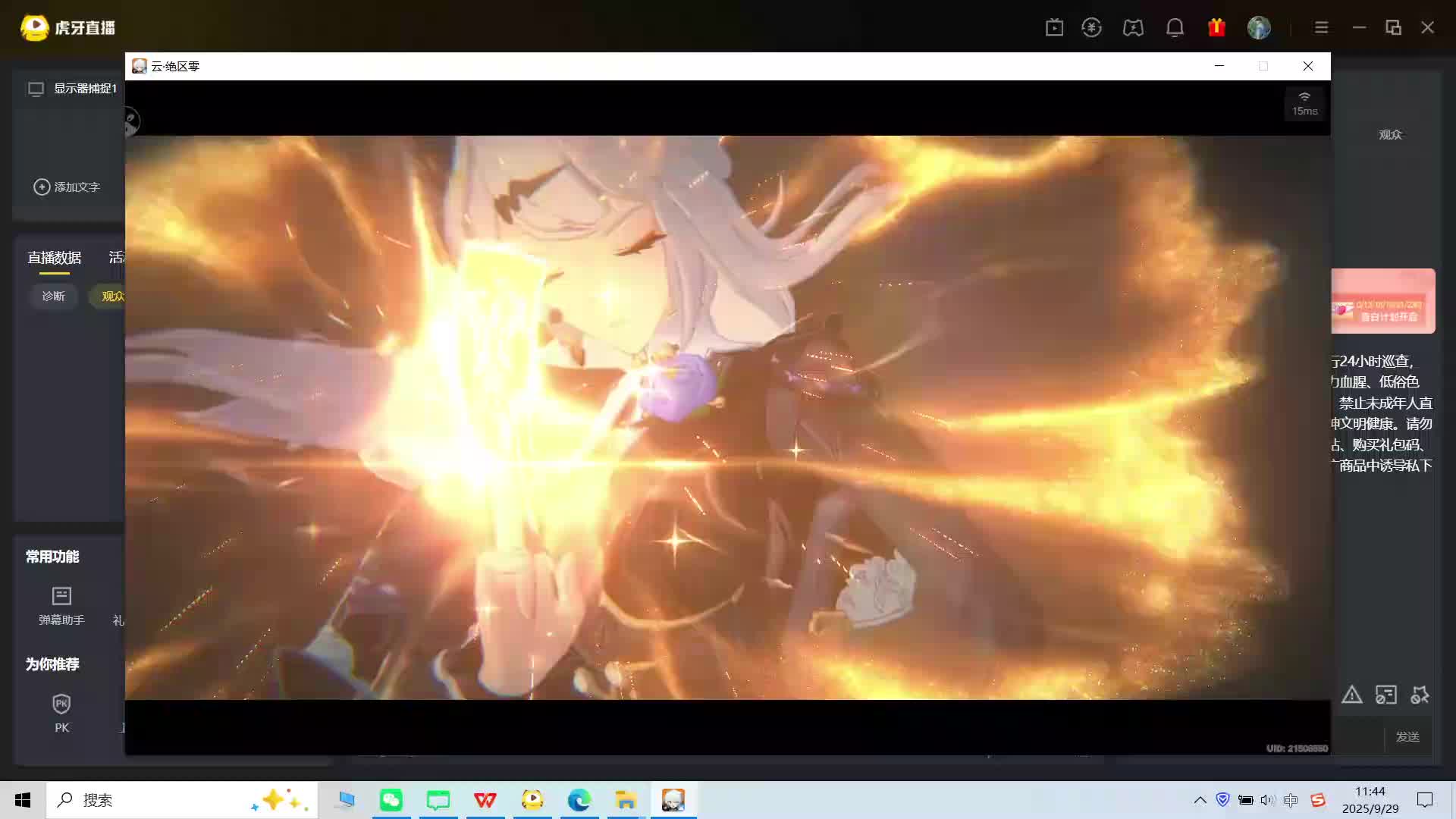1456x819 pixels.
Task: Click the notification bell icon
Action: (1175, 27)
